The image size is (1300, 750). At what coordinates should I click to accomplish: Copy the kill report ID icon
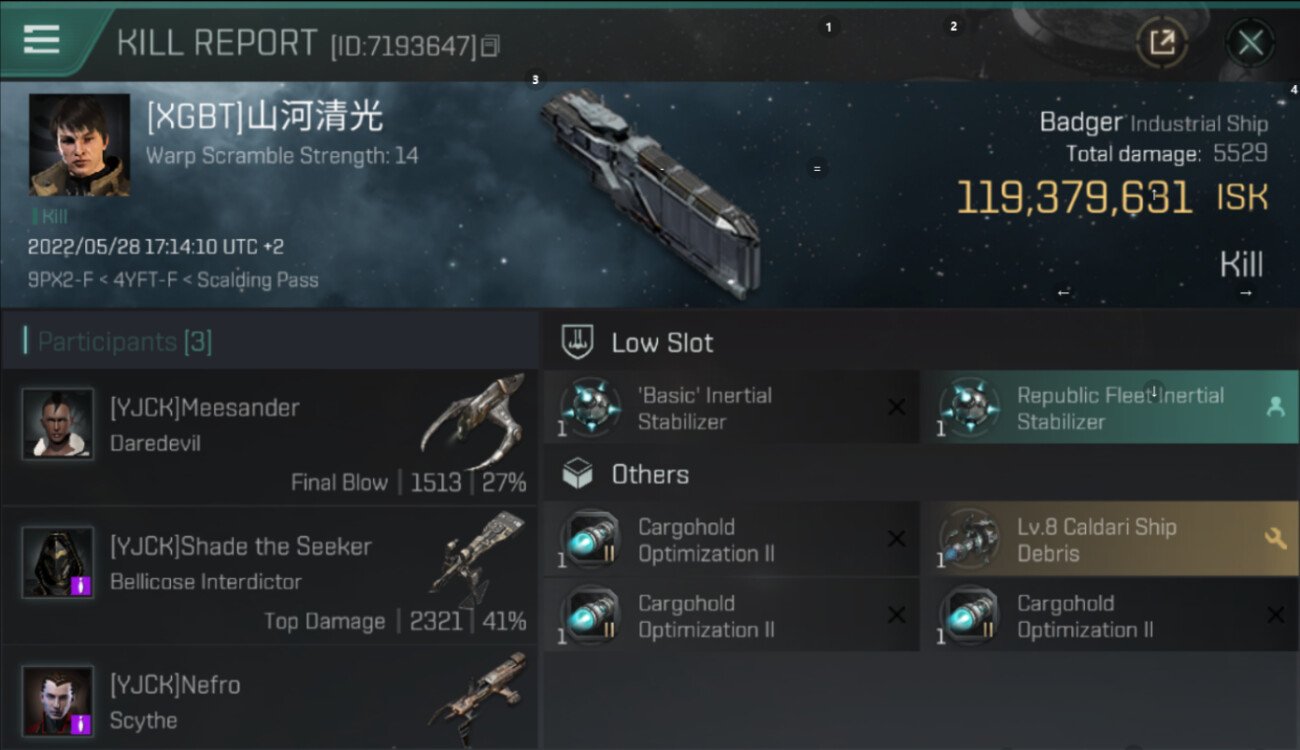[x=490, y=46]
